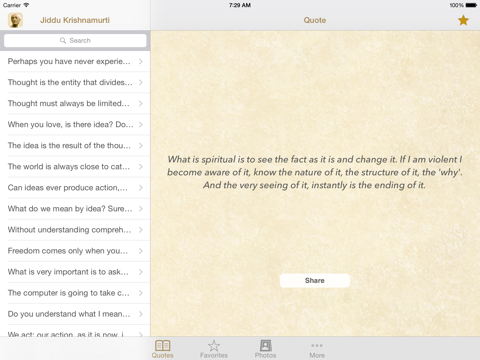The height and width of the screenshot is (360, 480).
Task: Click the 'Jiddu Krishnamurti' title
Action: 75,20
